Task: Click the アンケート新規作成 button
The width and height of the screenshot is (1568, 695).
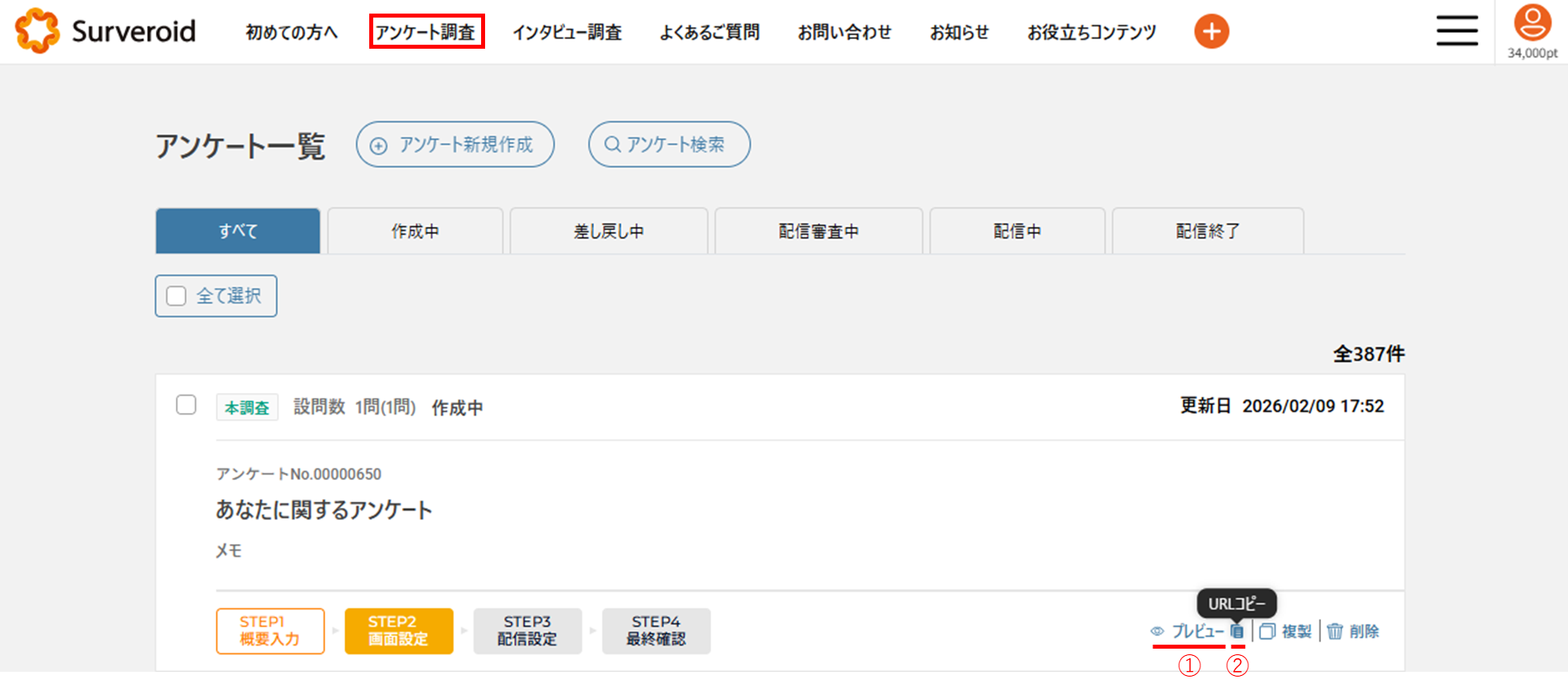Action: [x=455, y=145]
